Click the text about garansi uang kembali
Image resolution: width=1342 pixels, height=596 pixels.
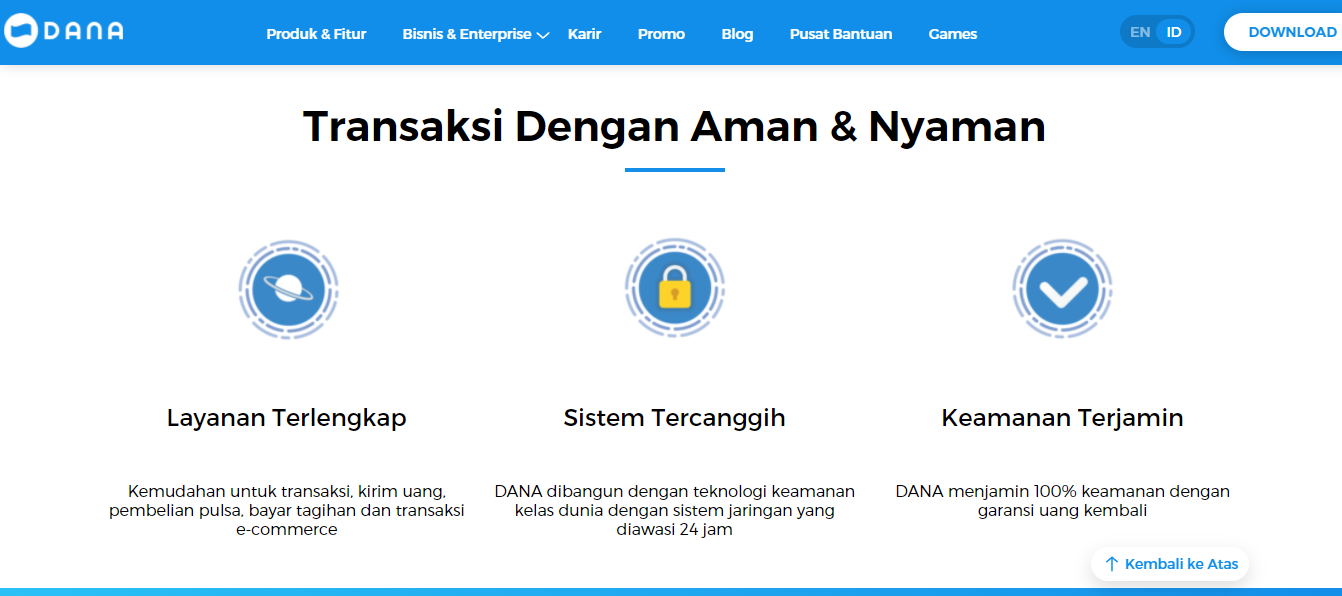pos(1063,501)
